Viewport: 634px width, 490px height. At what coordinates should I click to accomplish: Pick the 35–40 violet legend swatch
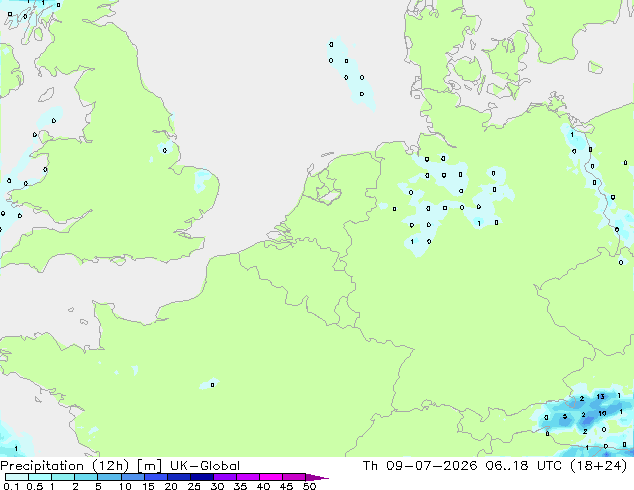[247, 477]
